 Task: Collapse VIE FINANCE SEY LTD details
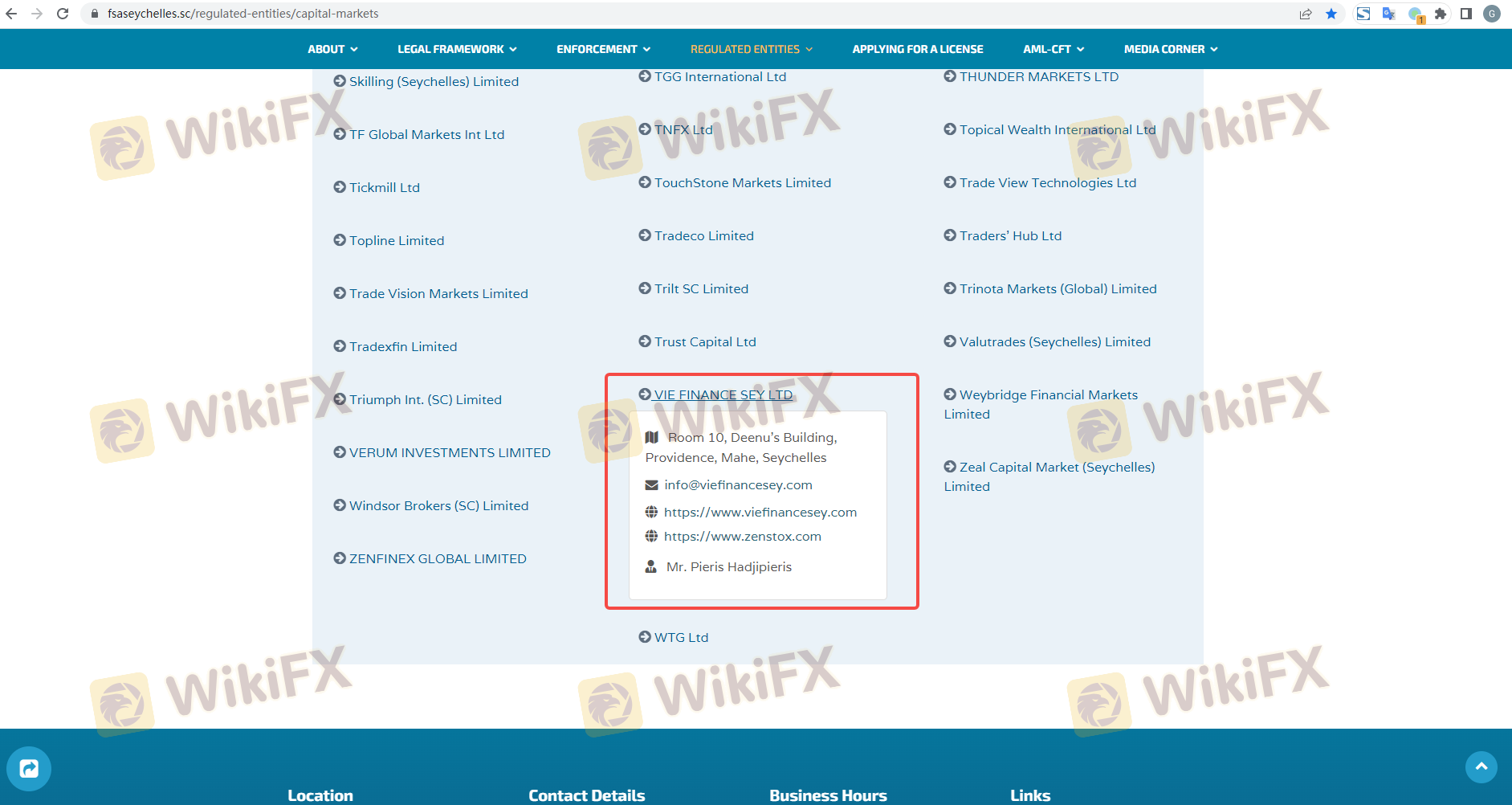[723, 394]
